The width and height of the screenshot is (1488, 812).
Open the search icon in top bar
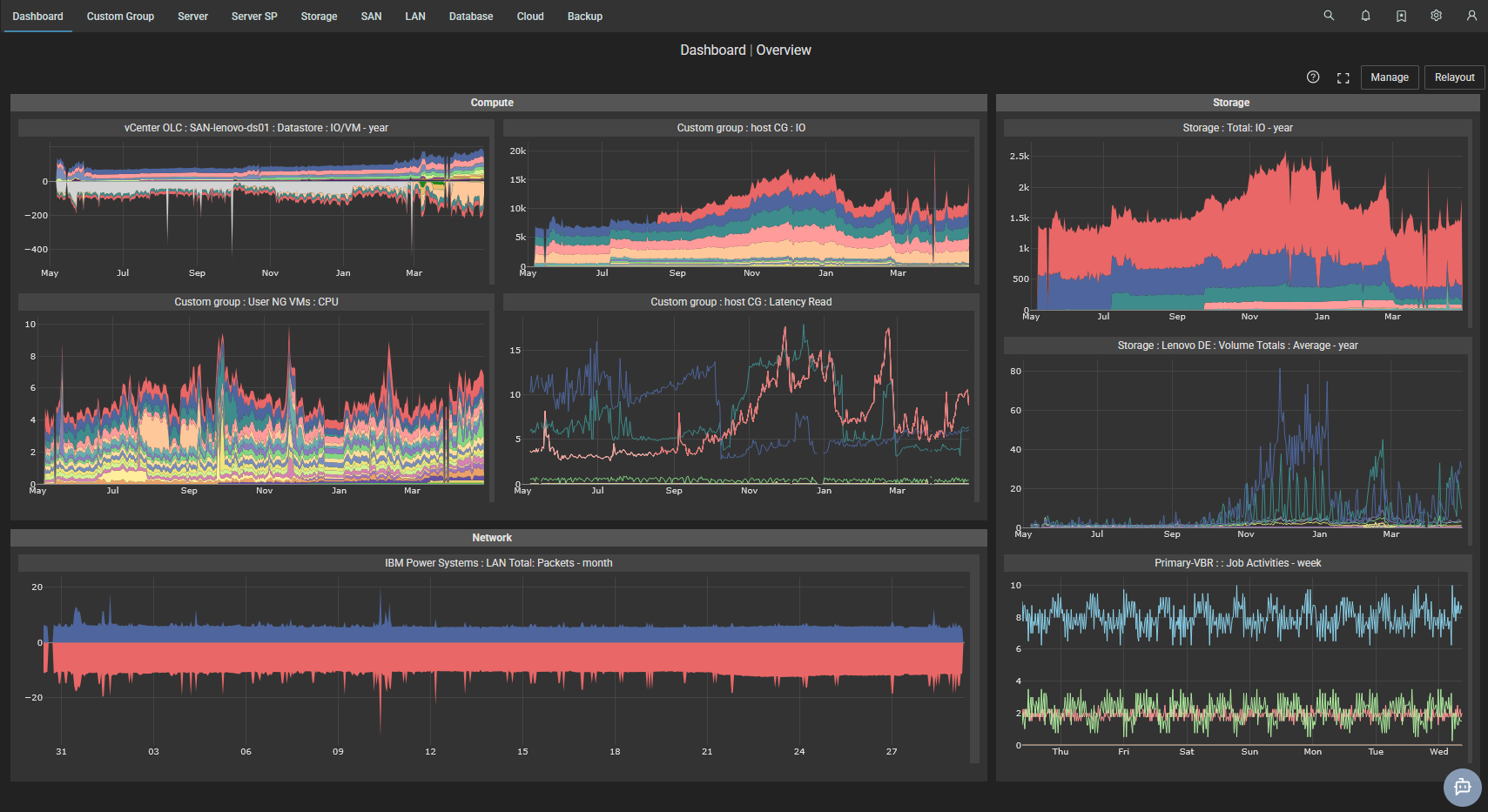[x=1328, y=16]
